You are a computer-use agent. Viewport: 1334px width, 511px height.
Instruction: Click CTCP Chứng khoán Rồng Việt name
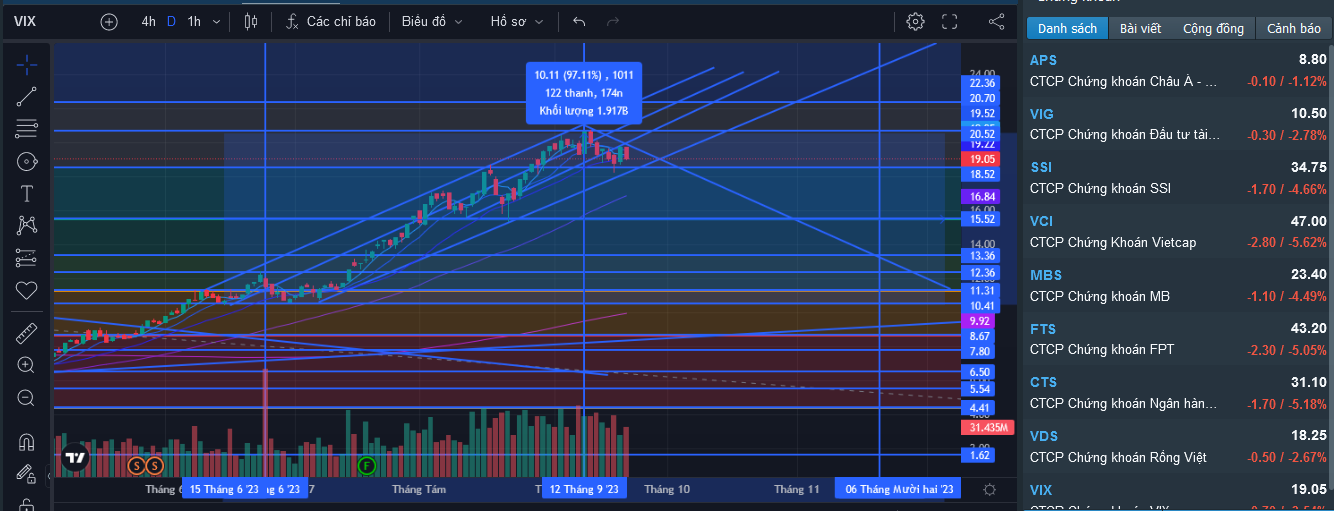1118,457
